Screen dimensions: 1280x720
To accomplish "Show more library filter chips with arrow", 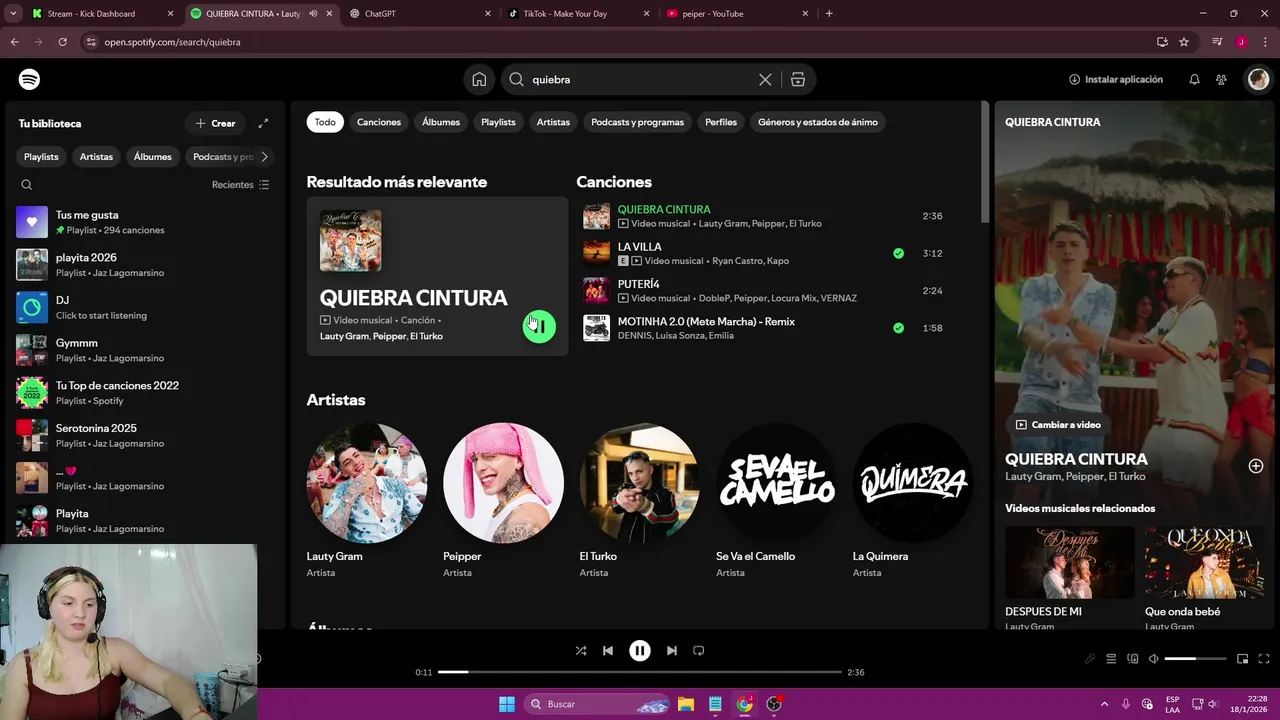I will [x=264, y=157].
